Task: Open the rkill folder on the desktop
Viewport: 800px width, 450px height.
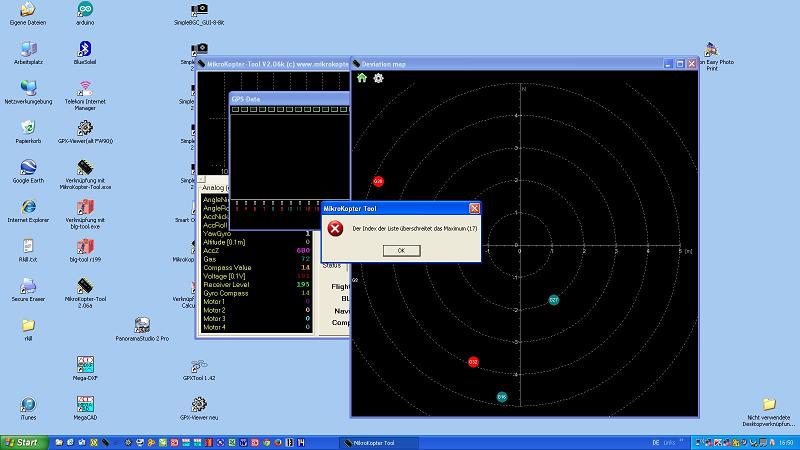Action: pos(28,329)
